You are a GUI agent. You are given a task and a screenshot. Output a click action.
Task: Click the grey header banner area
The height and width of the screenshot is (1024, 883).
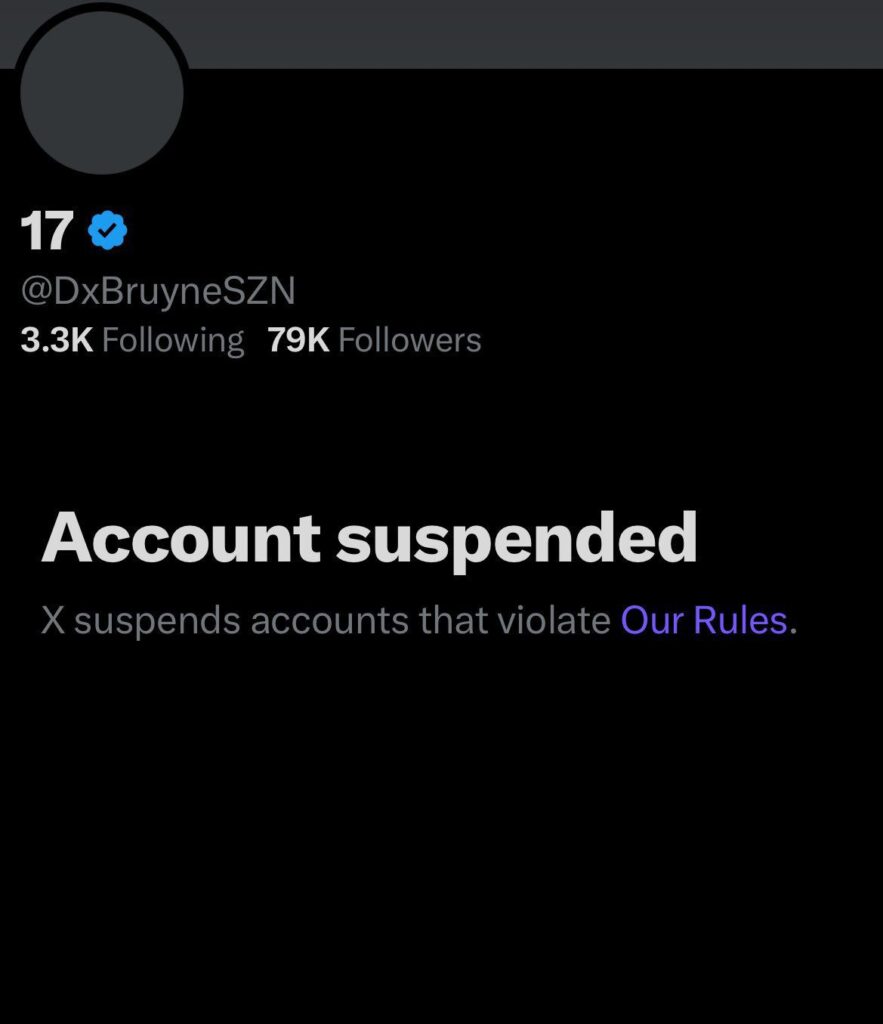pos(540,33)
